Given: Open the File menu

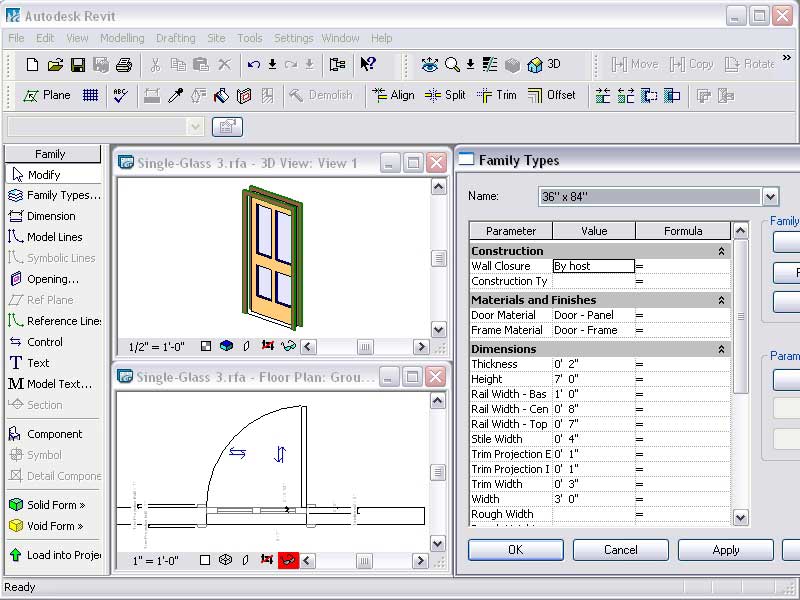Looking at the screenshot, I should tap(16, 38).
